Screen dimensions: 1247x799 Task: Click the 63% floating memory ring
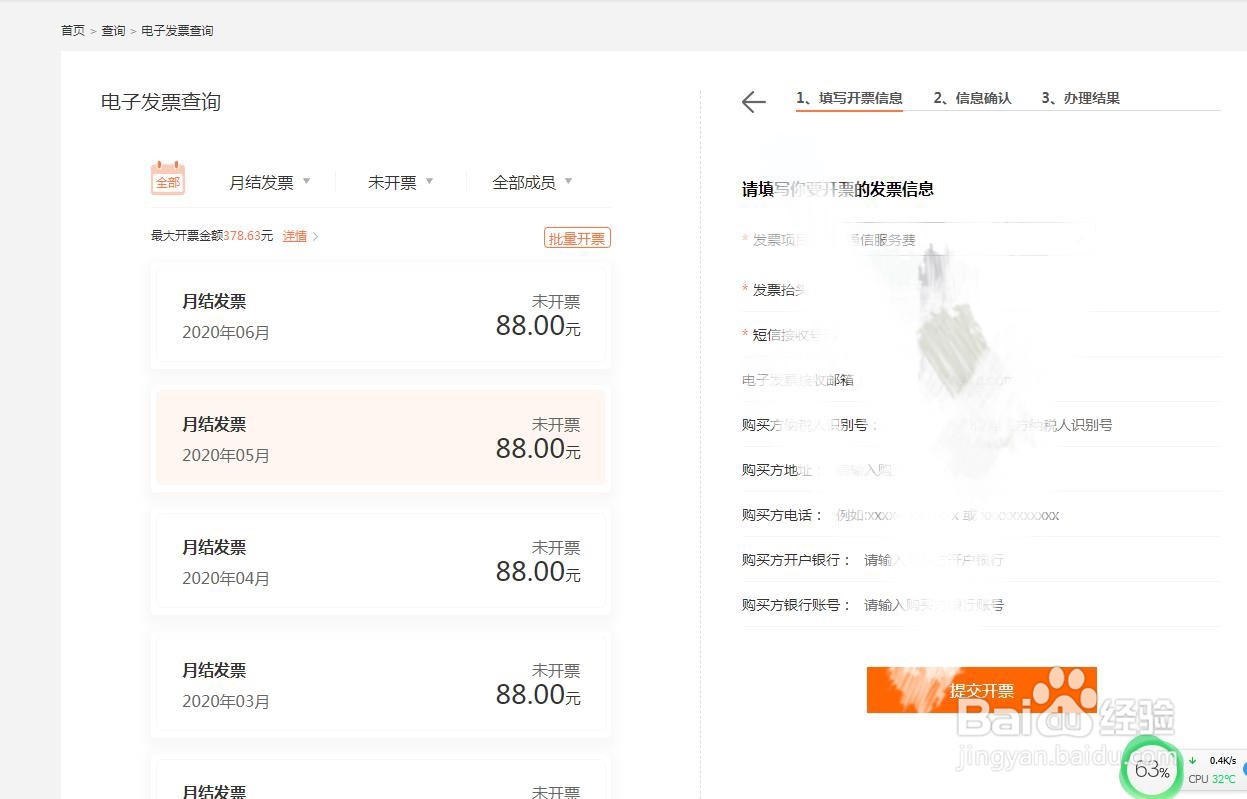[x=1151, y=768]
